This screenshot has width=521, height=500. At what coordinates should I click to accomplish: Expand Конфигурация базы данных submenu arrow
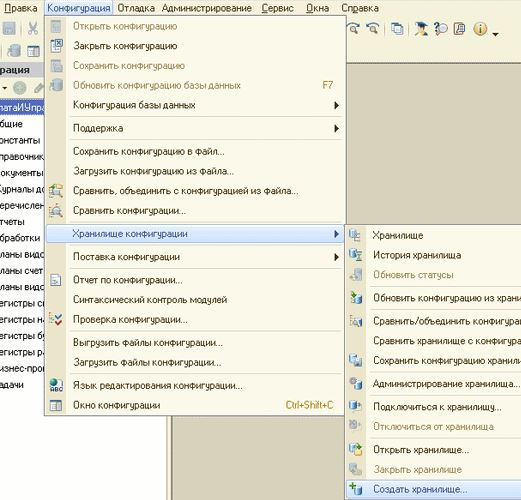(x=336, y=105)
